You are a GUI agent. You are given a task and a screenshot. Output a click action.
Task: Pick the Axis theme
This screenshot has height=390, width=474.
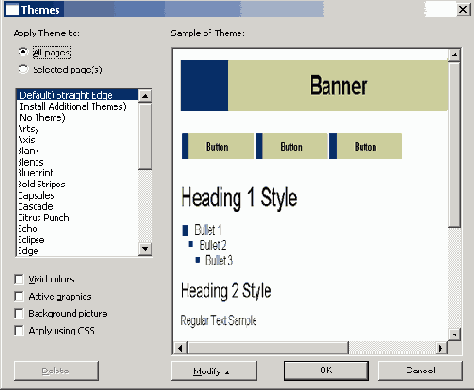coord(77,140)
